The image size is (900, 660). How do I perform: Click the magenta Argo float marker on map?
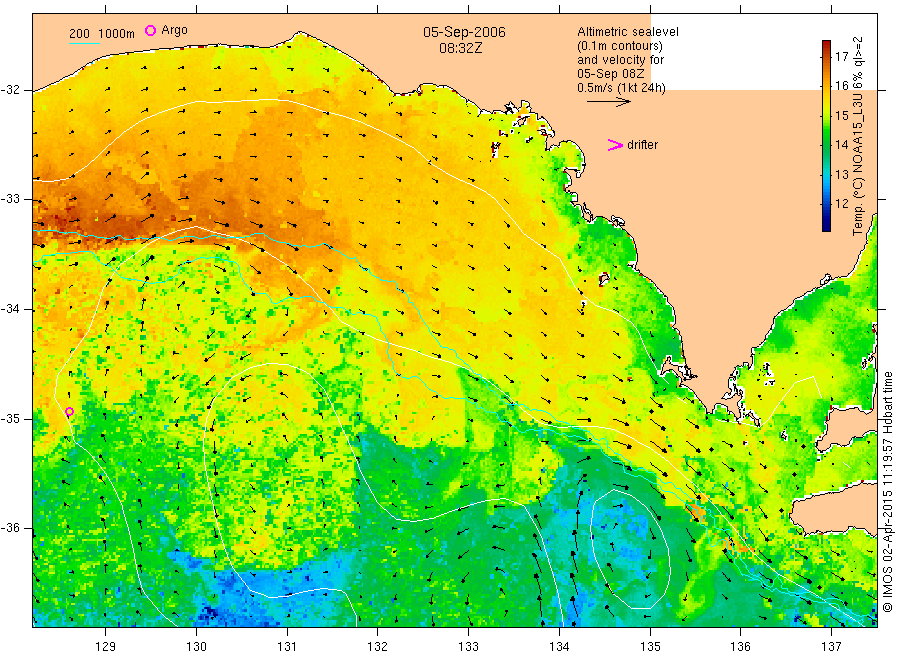(69, 411)
